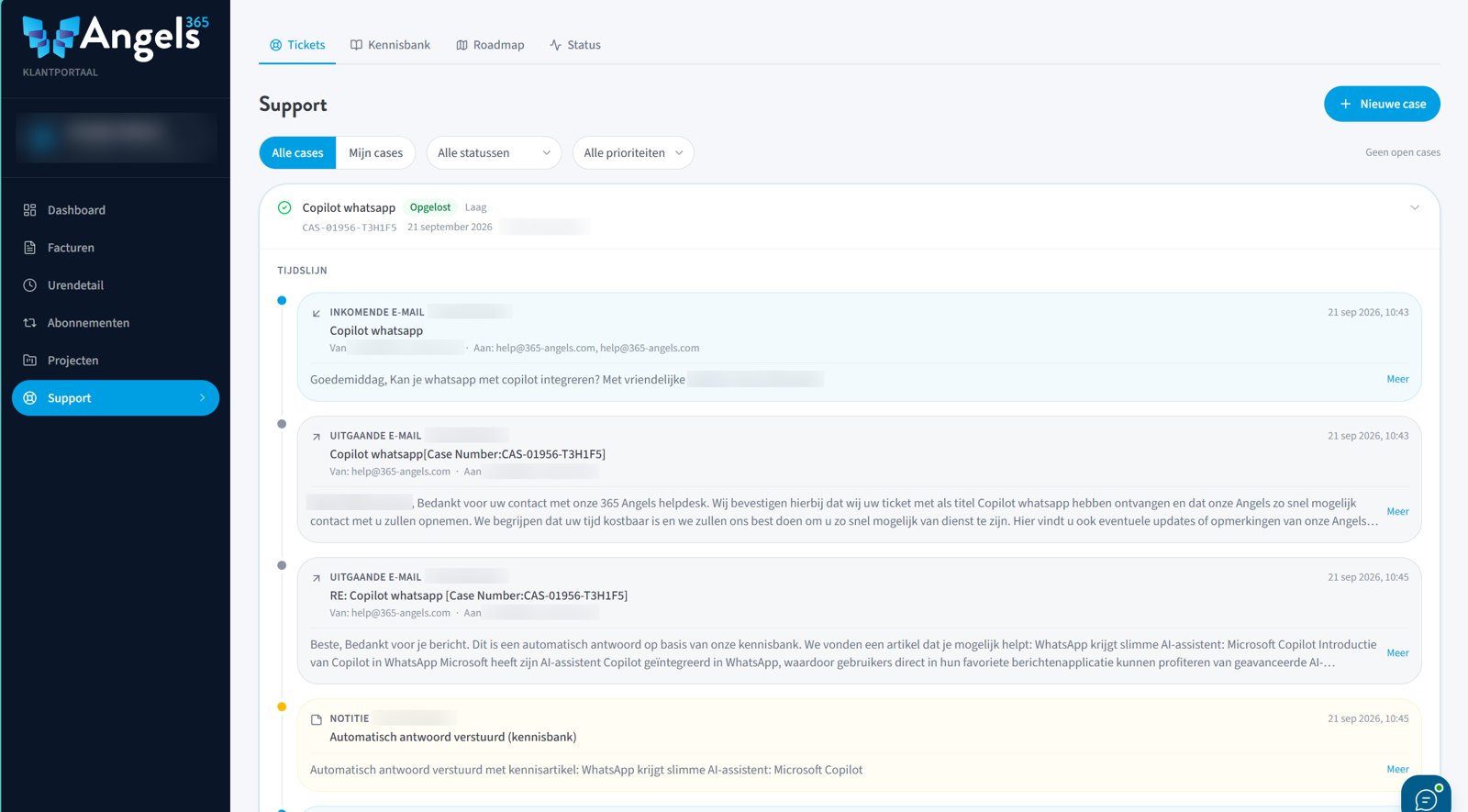The height and width of the screenshot is (812, 1468).
Task: Click Meer on RE: Copilot whatsapp email
Action: click(1397, 653)
